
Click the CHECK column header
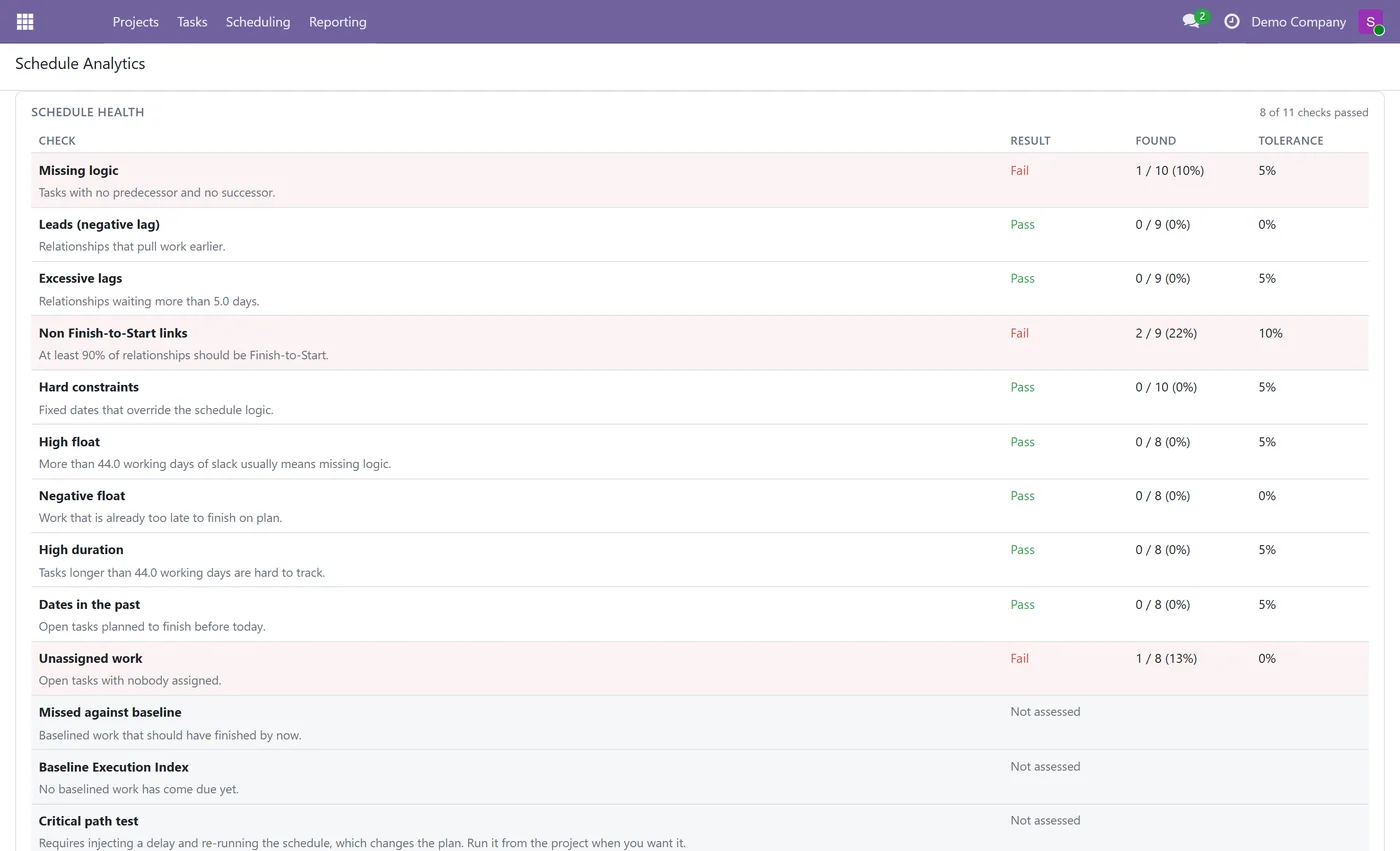coord(57,141)
